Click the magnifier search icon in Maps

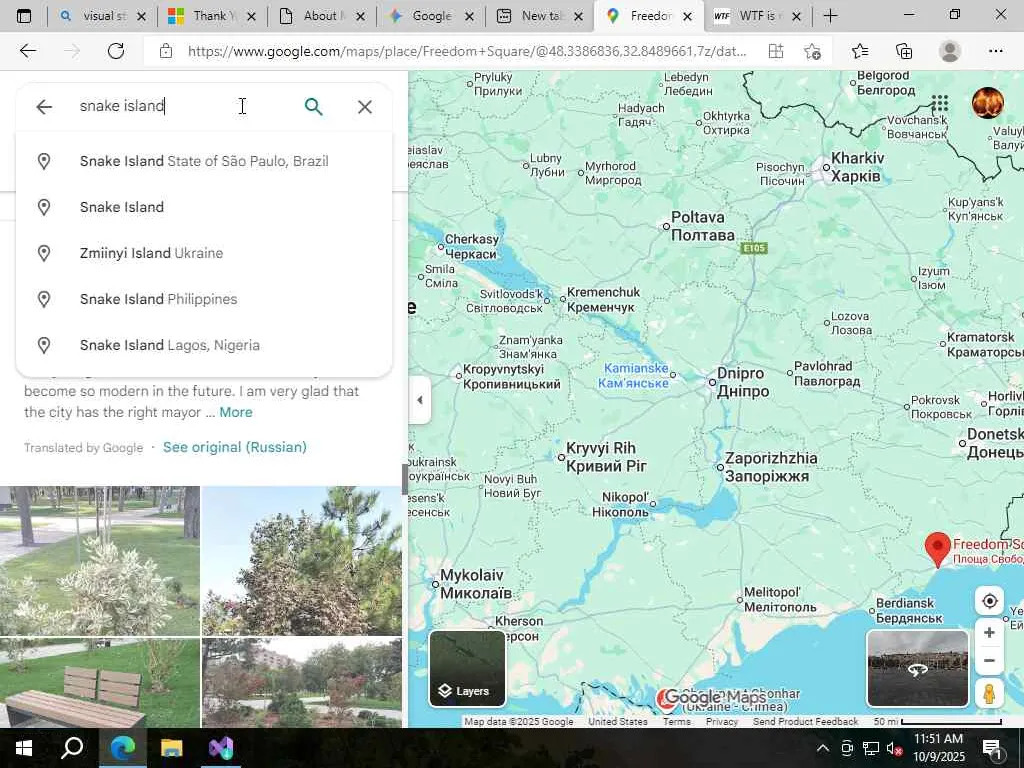[313, 106]
